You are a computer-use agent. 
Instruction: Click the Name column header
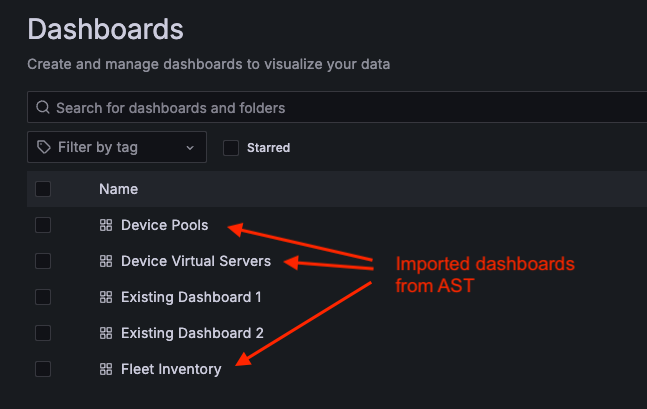[x=118, y=189]
